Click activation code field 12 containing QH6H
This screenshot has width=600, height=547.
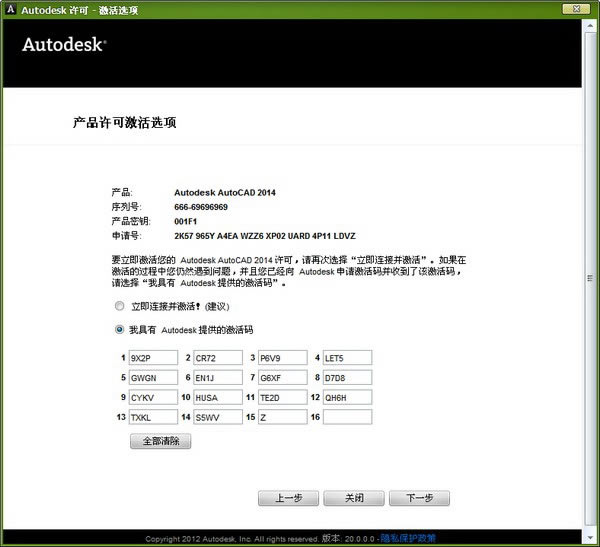point(347,398)
